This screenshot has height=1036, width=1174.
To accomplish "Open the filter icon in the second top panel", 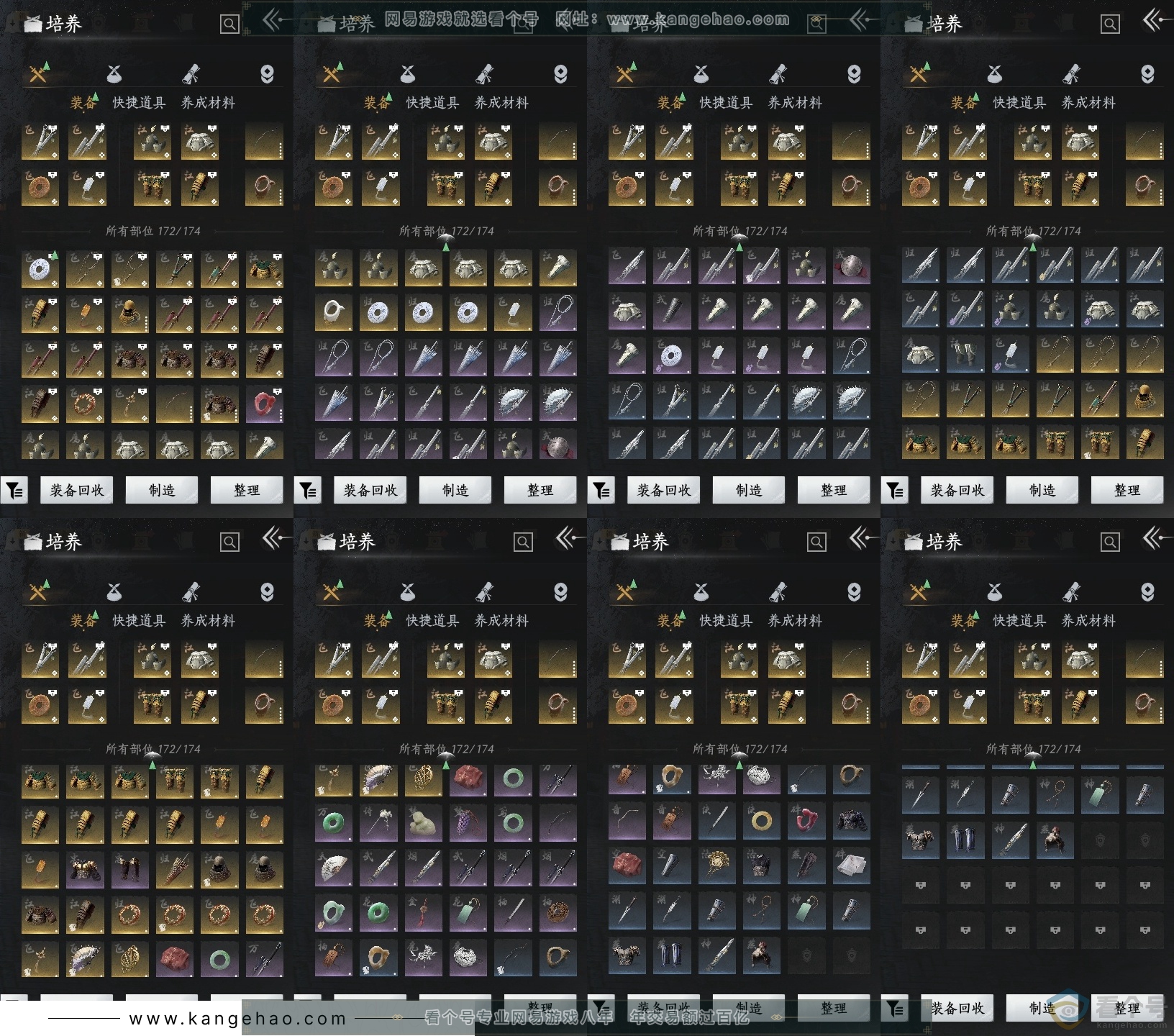I will click(x=308, y=491).
